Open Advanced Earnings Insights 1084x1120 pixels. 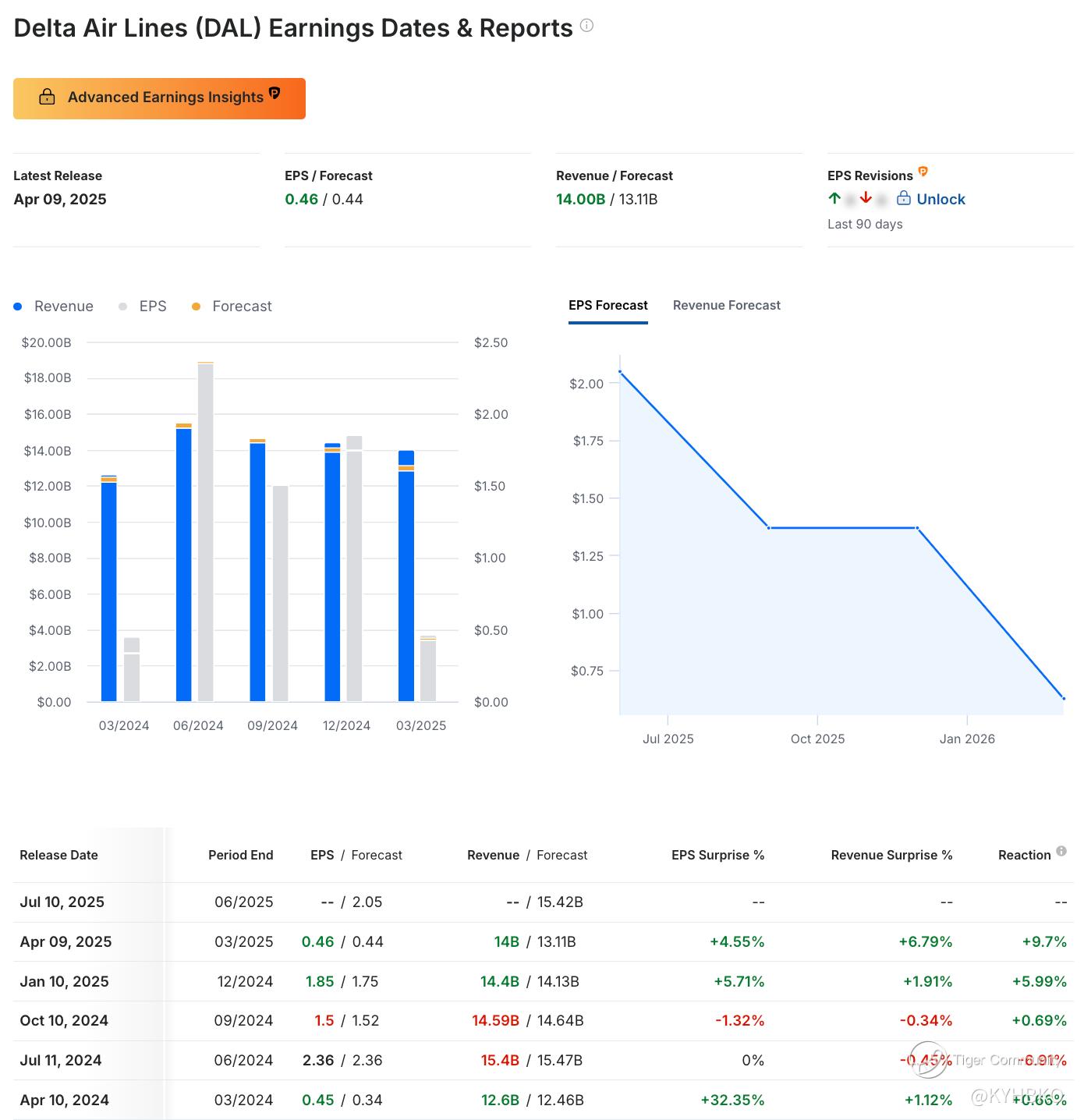(159, 98)
